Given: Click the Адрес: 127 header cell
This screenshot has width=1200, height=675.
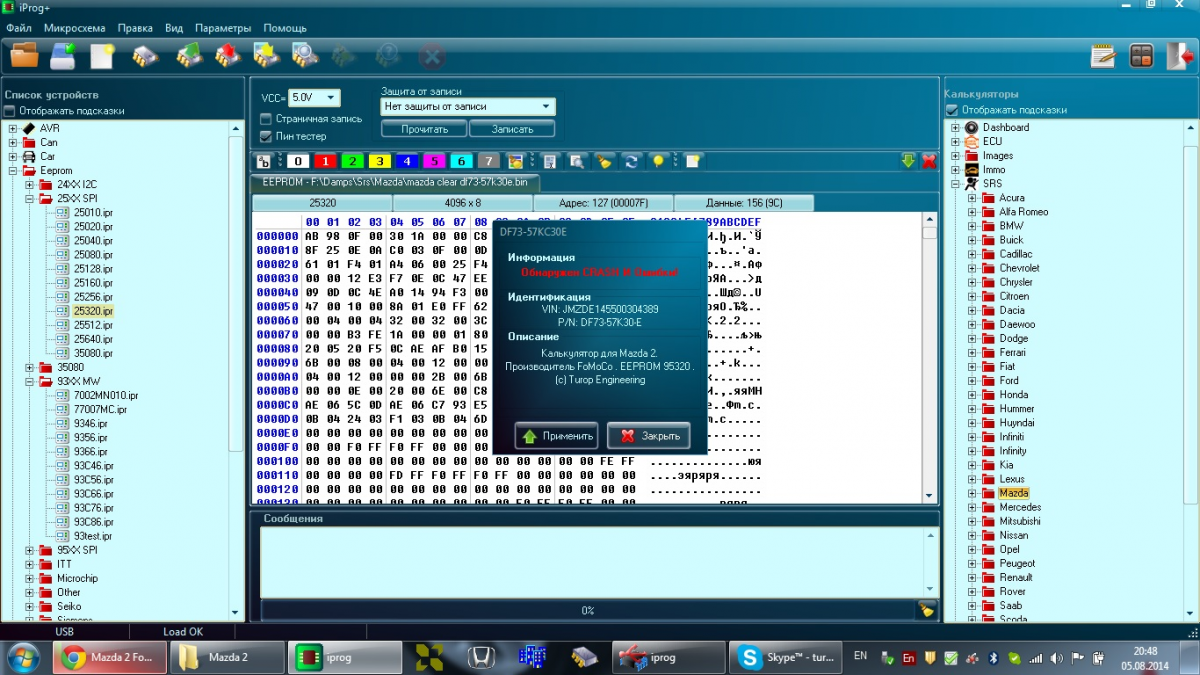Looking at the screenshot, I should (x=603, y=203).
